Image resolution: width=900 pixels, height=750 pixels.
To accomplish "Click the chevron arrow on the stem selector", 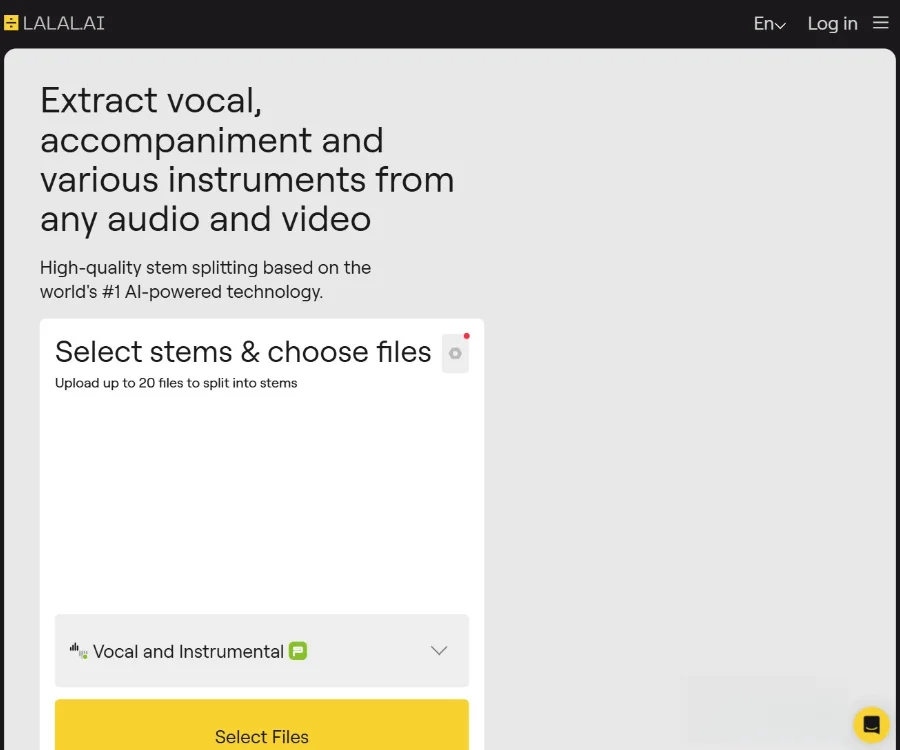I will point(438,650).
